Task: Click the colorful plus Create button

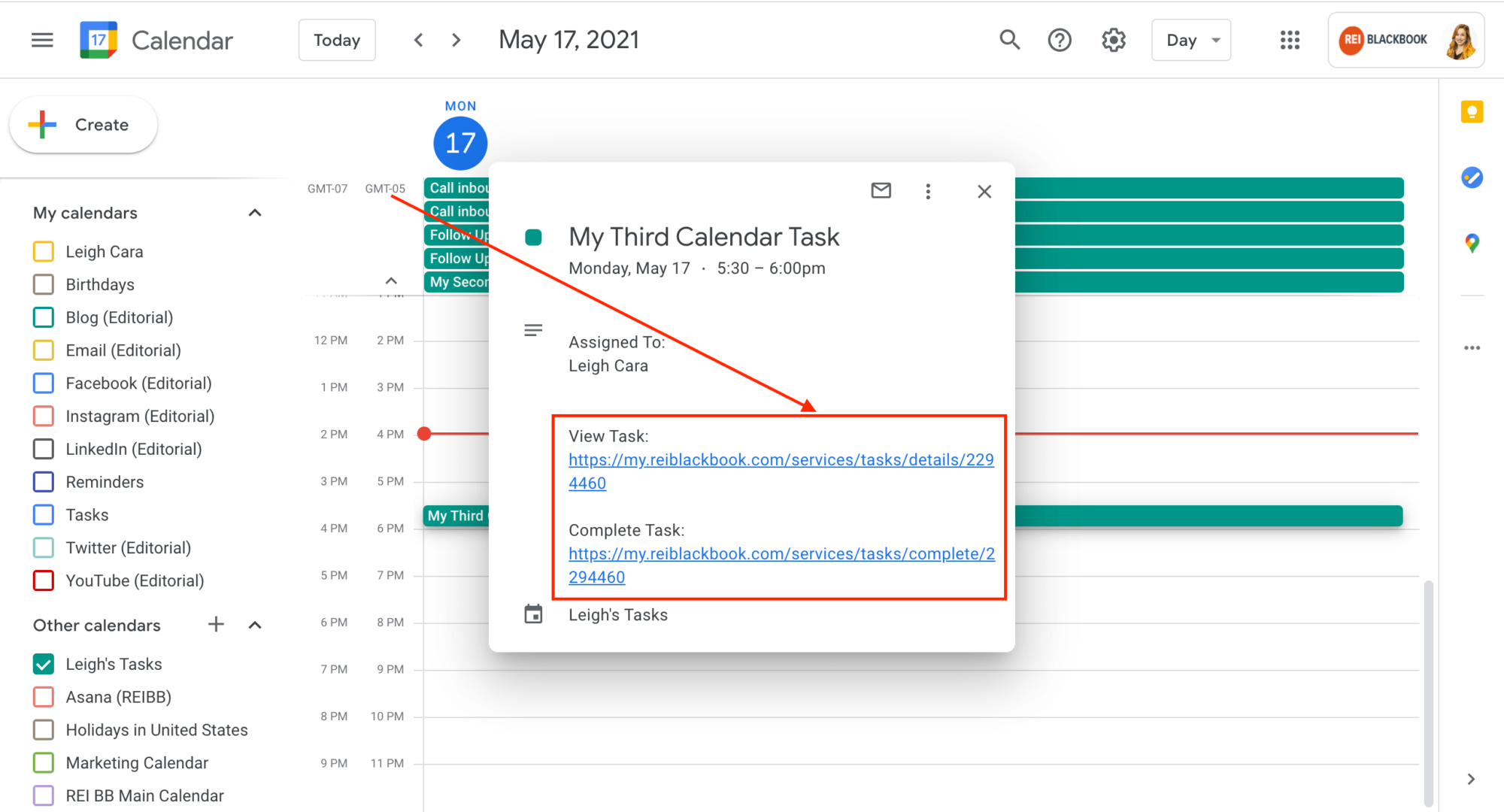Action: 83,125
